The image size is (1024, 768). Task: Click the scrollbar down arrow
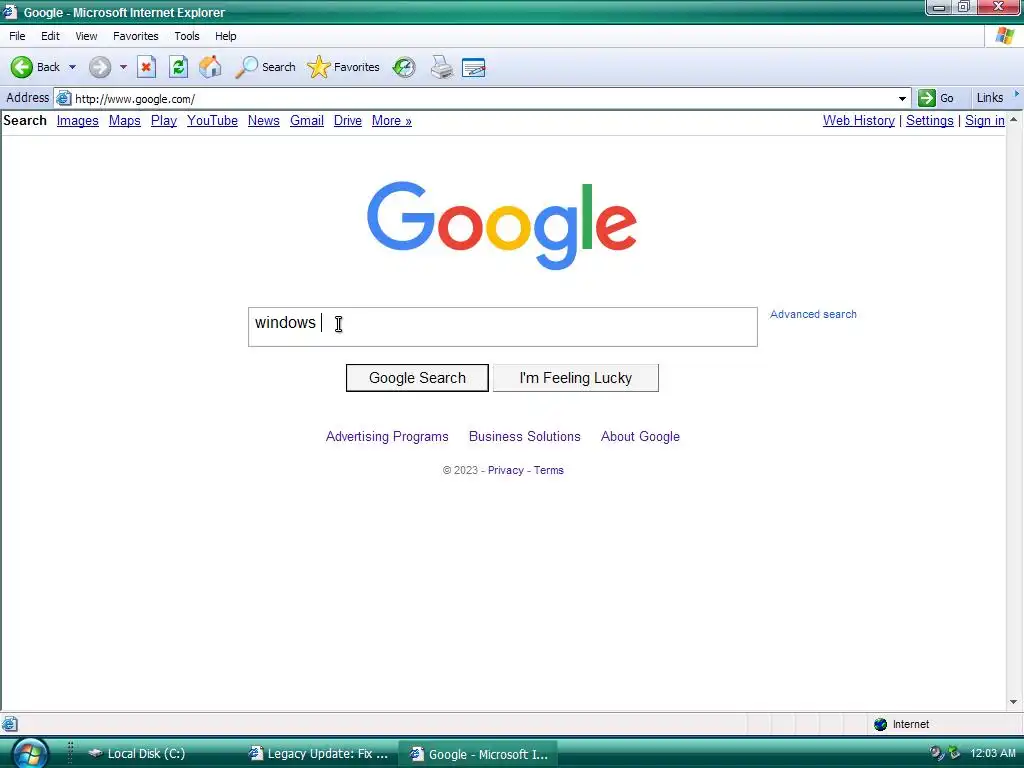(x=1014, y=703)
